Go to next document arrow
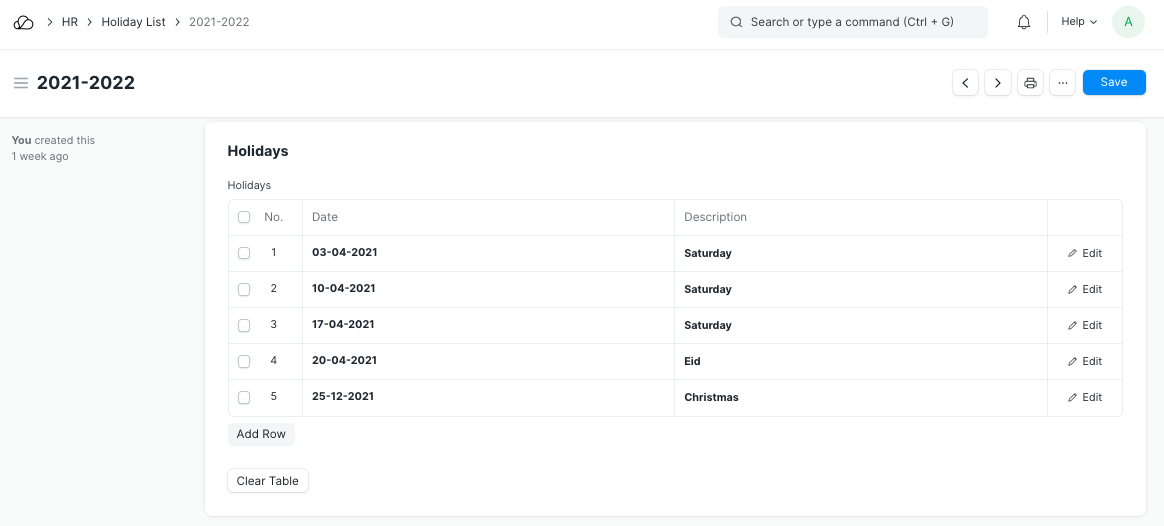This screenshot has height=526, width=1164. (998, 83)
